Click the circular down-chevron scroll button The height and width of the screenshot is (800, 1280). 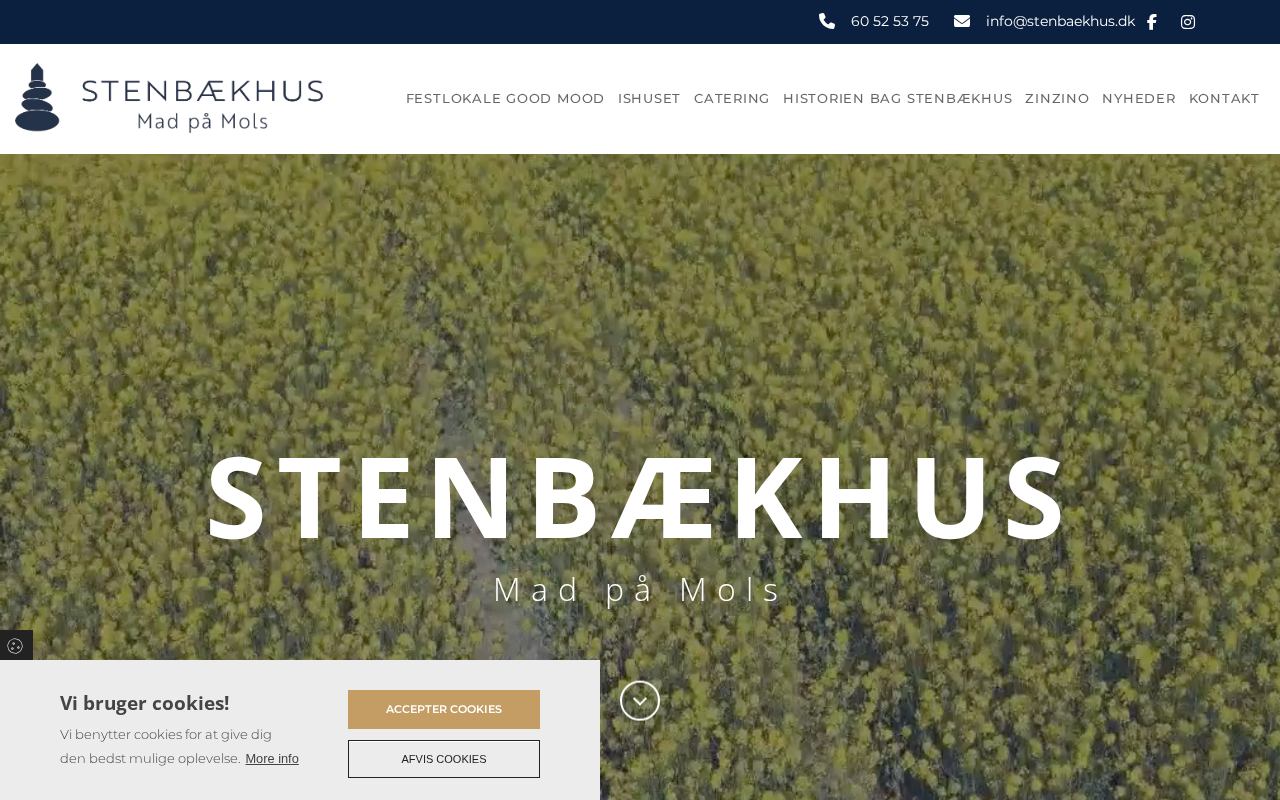[x=640, y=701]
